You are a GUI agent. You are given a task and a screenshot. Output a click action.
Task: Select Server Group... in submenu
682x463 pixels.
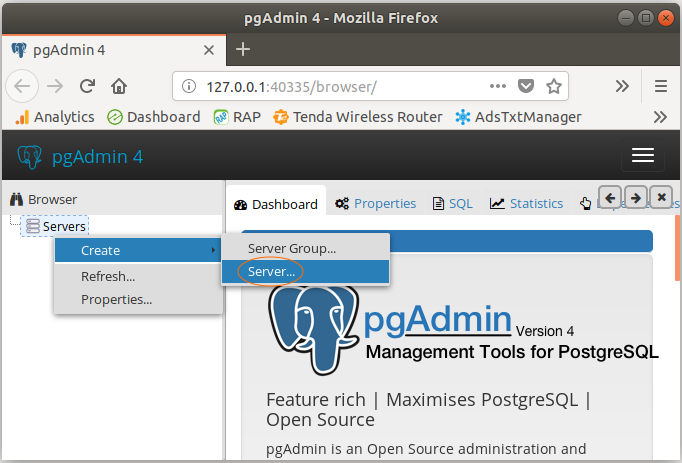pyautogui.click(x=305, y=248)
